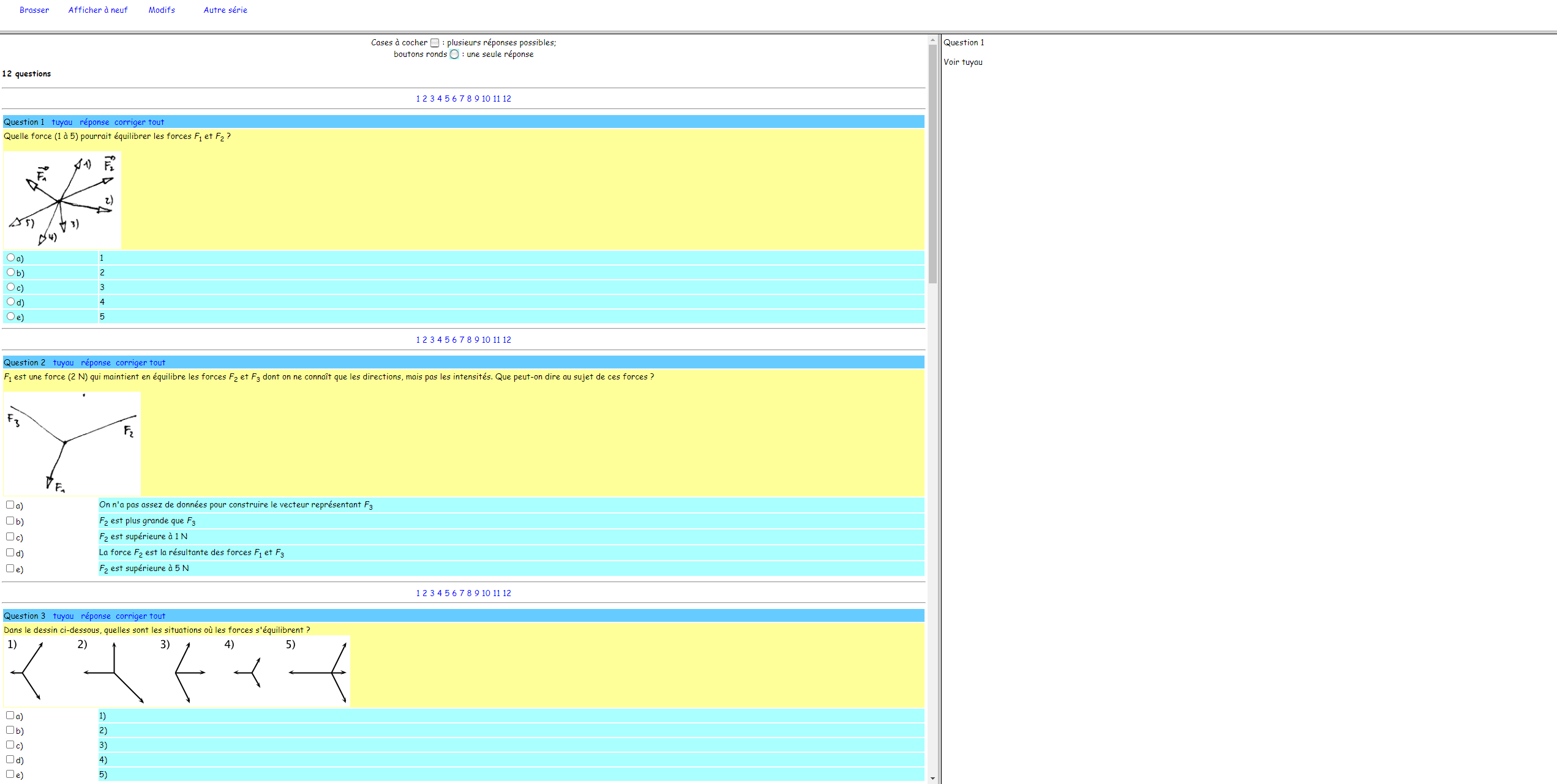Jump to question 12 in top navigation
The image size is (1557, 784).
click(x=507, y=99)
